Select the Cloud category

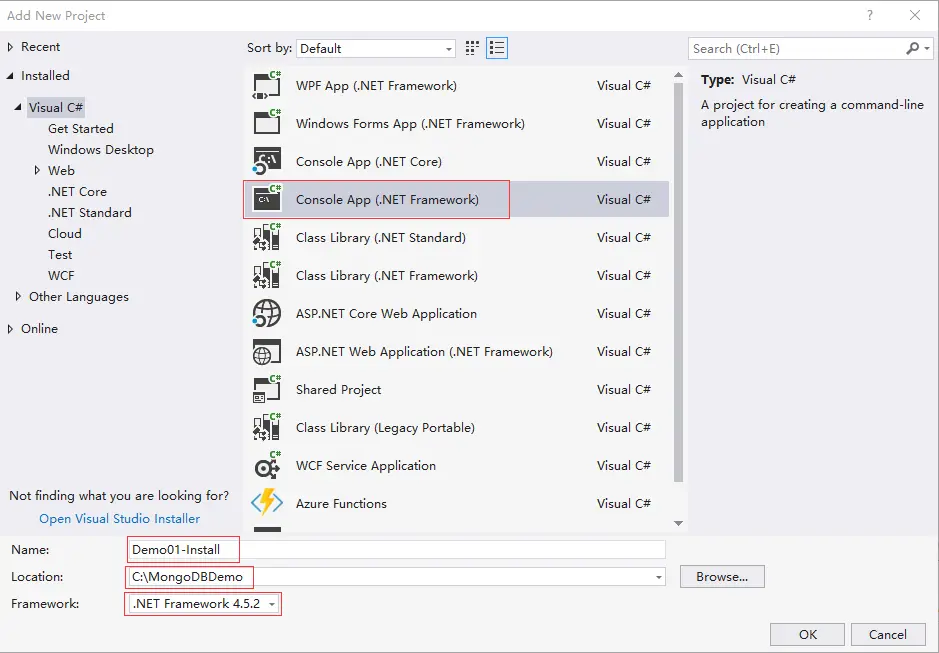point(65,234)
